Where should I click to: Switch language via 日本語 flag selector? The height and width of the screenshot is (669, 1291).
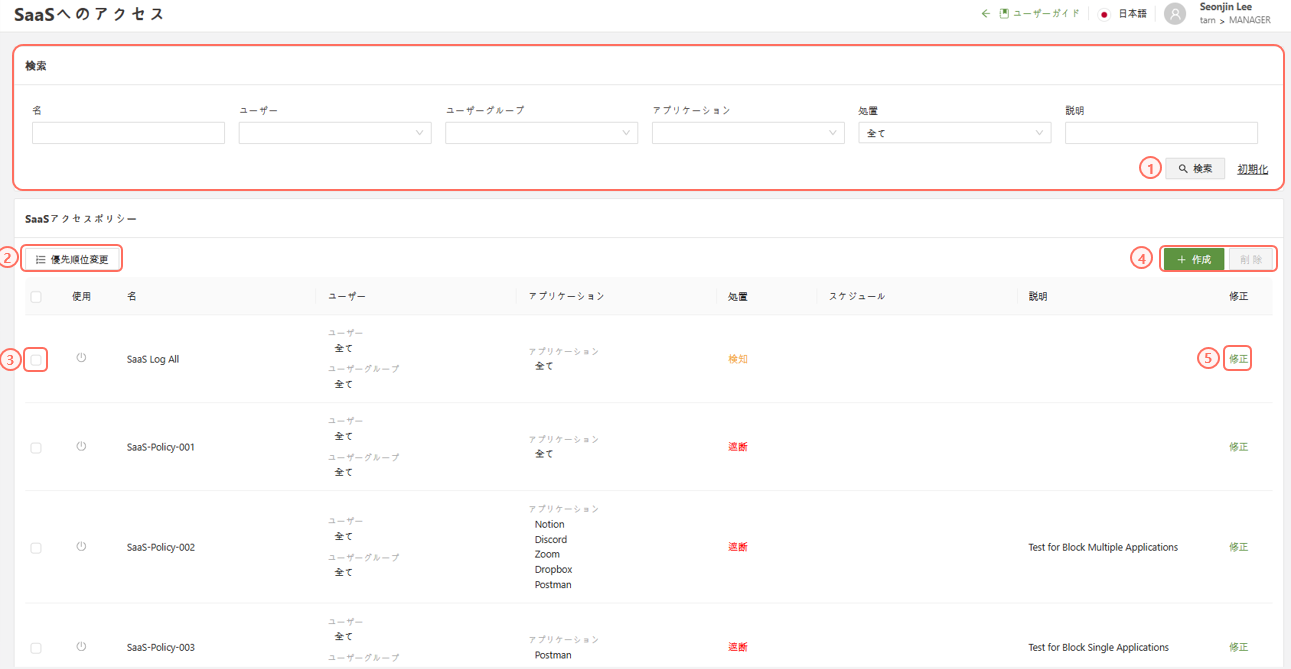1123,14
